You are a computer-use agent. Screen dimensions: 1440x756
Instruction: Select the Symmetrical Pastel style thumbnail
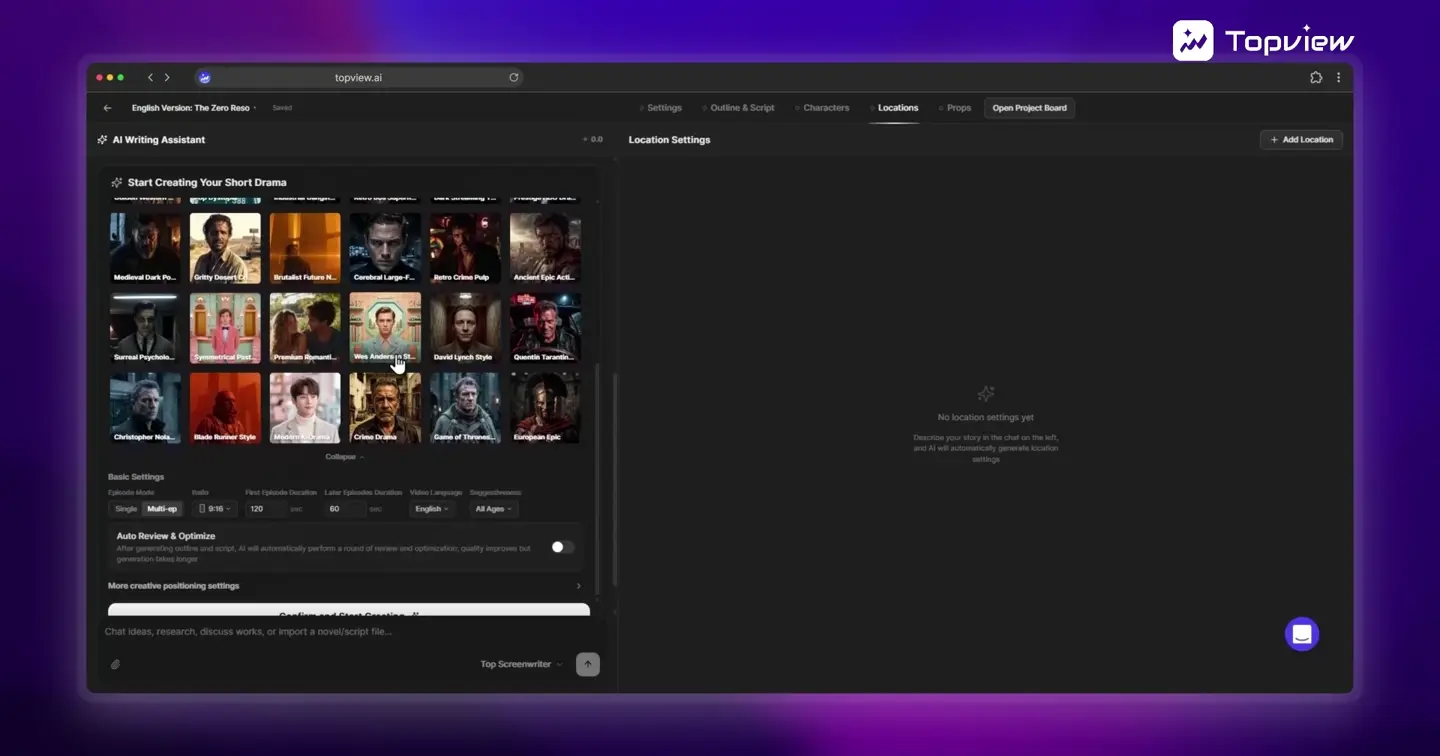[x=225, y=328]
